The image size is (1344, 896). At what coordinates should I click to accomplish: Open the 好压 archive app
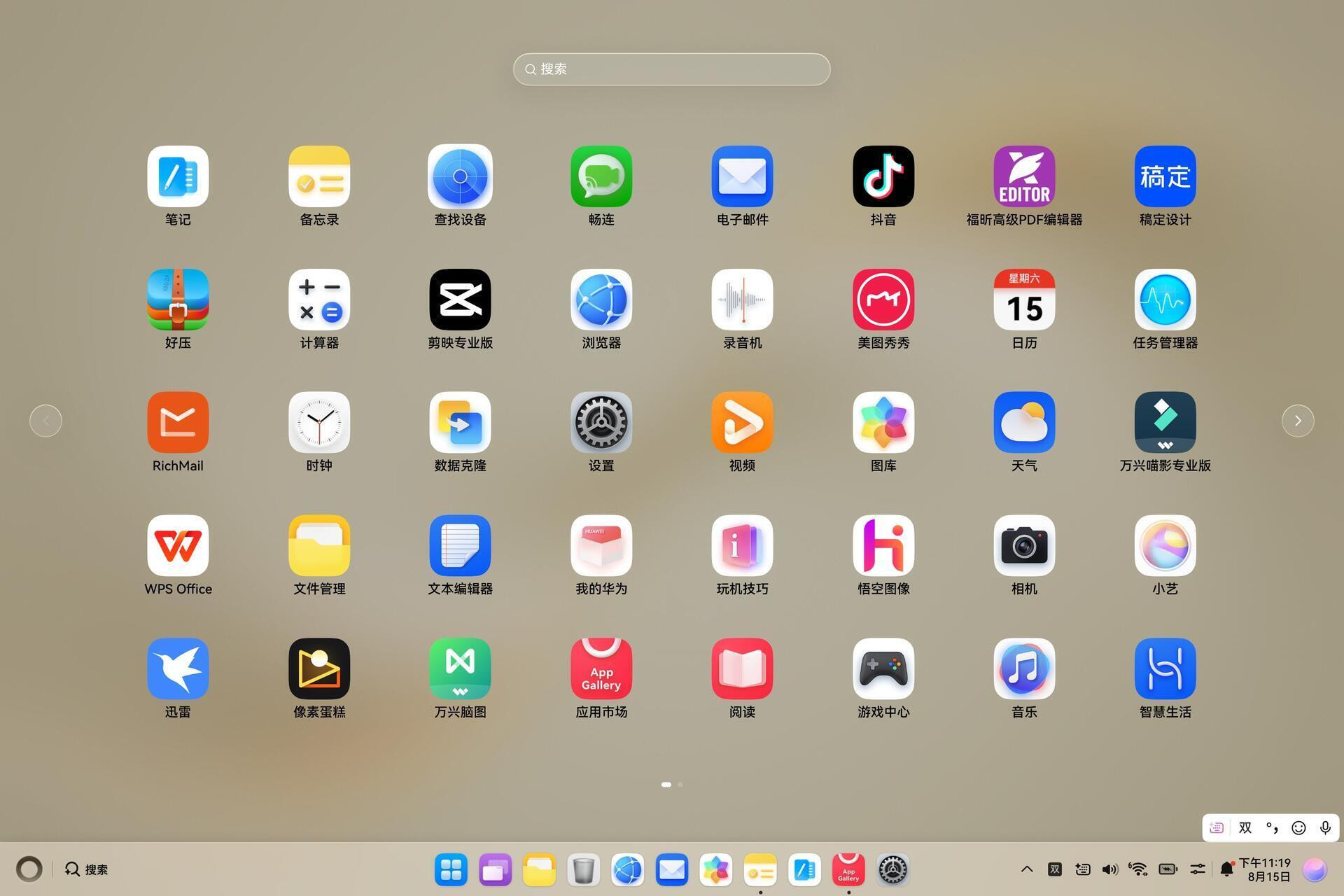tap(178, 300)
